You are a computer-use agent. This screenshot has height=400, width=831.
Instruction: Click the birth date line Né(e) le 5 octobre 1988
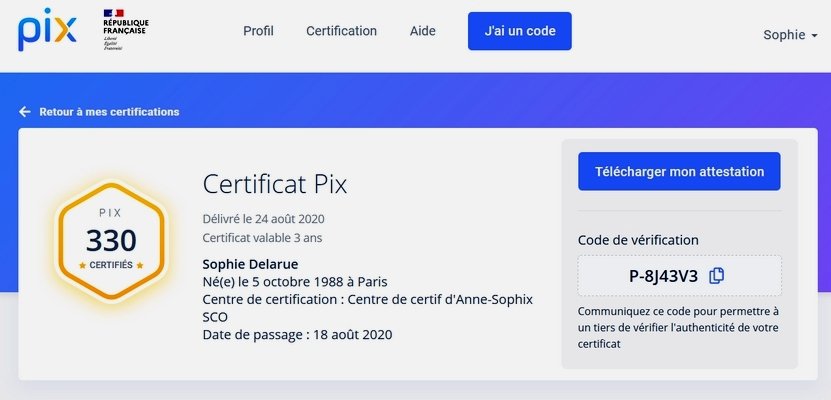pos(295,281)
